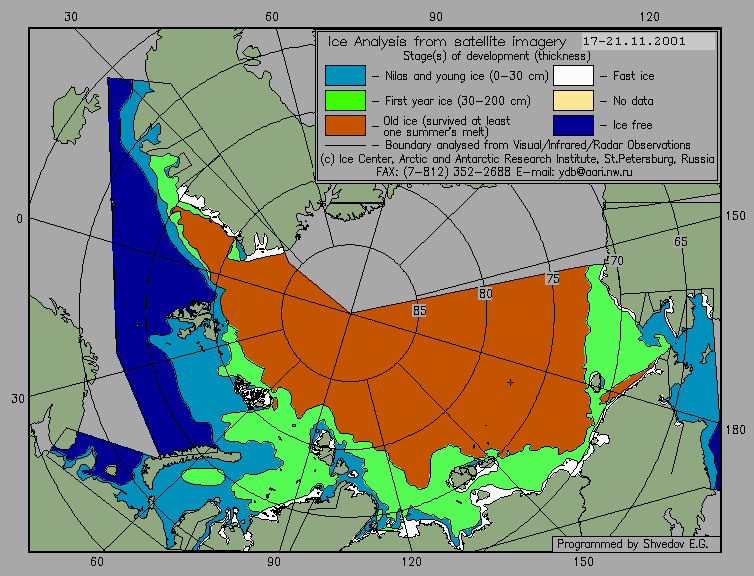Screen dimensions: 754x576
Task: Click the 0 longitude label
Action: click(x=19, y=219)
